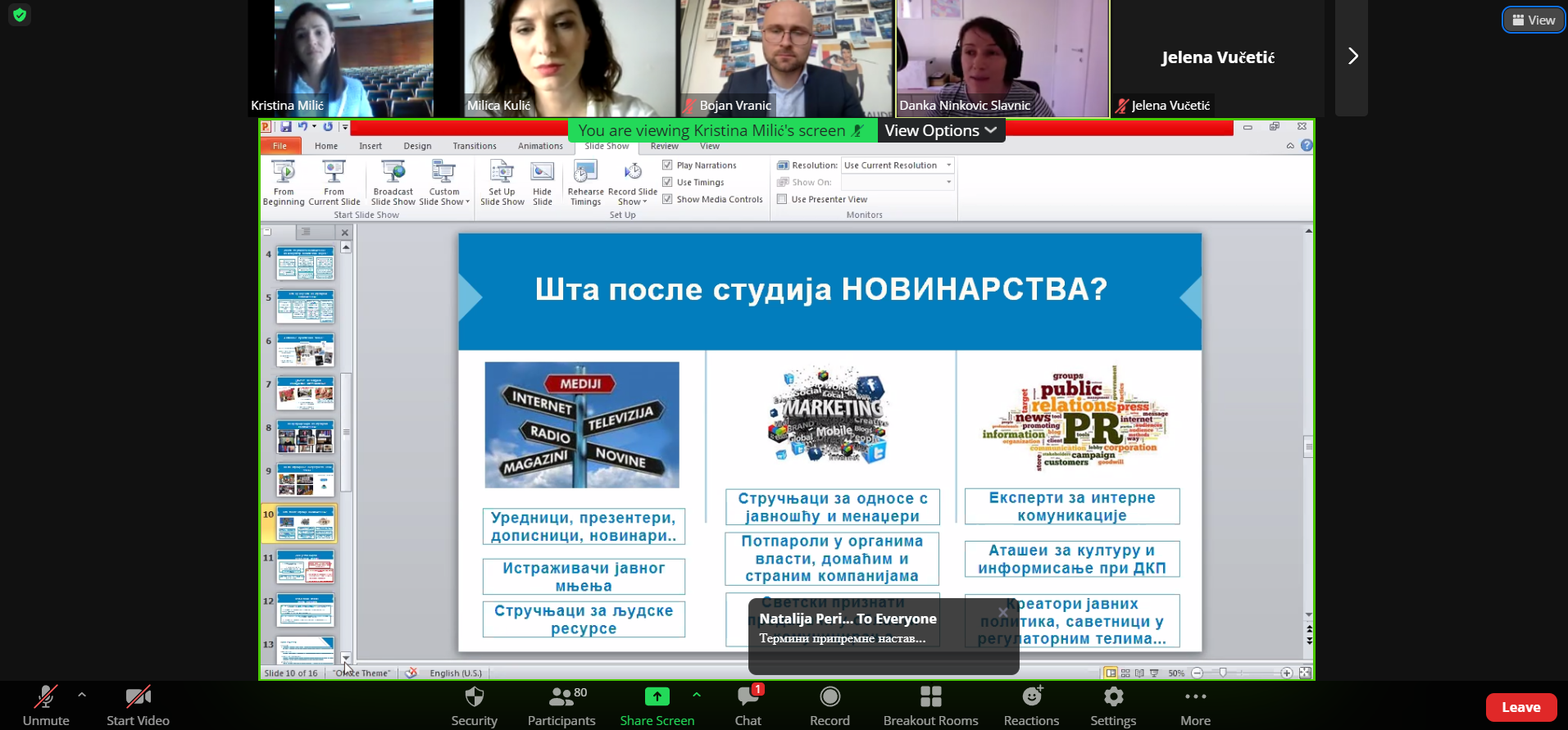The image size is (1568, 730).
Task: Click Broadcast Slide Show
Action: pyautogui.click(x=393, y=183)
